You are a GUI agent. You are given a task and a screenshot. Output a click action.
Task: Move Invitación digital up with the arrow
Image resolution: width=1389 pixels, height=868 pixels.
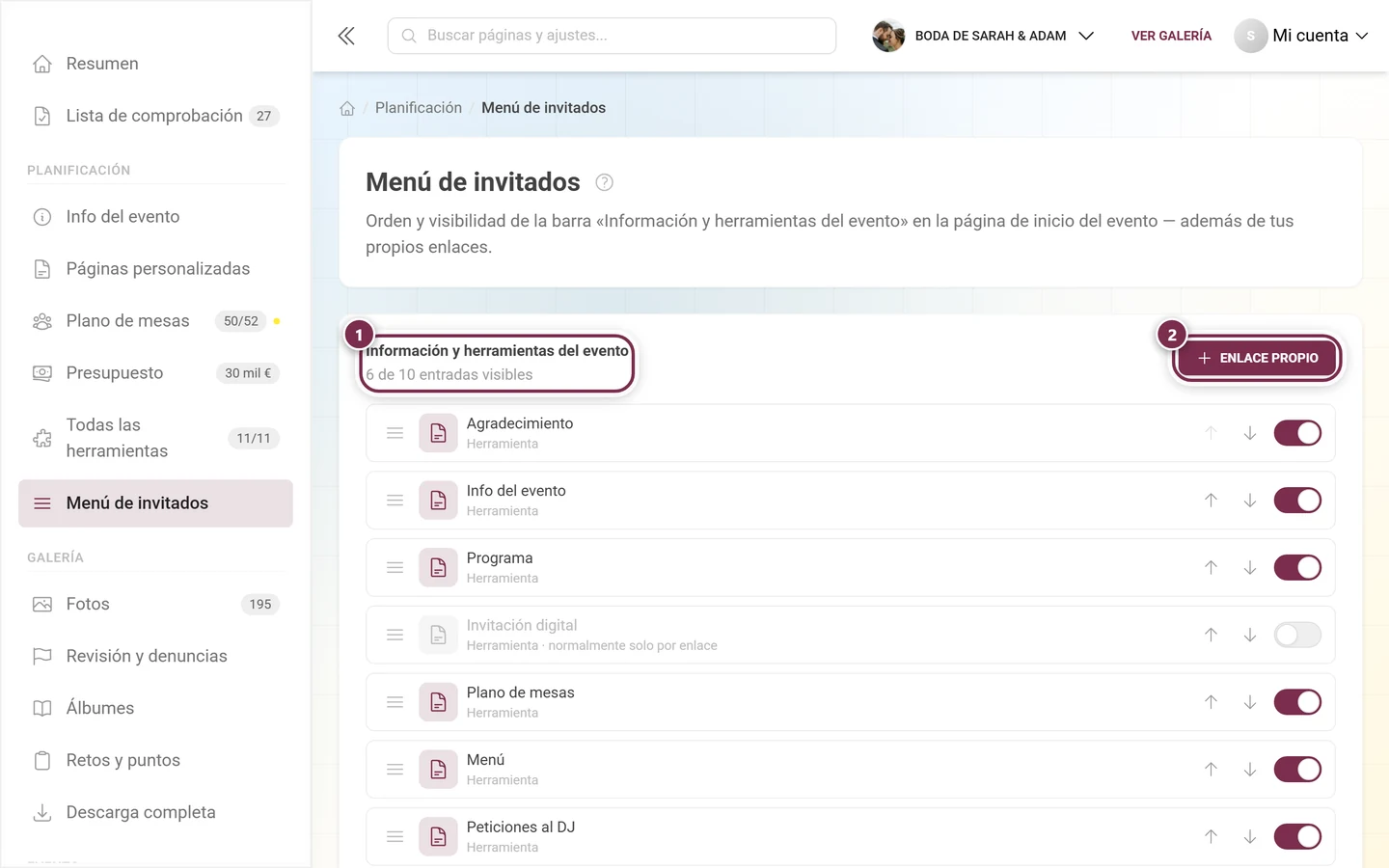[1211, 635]
